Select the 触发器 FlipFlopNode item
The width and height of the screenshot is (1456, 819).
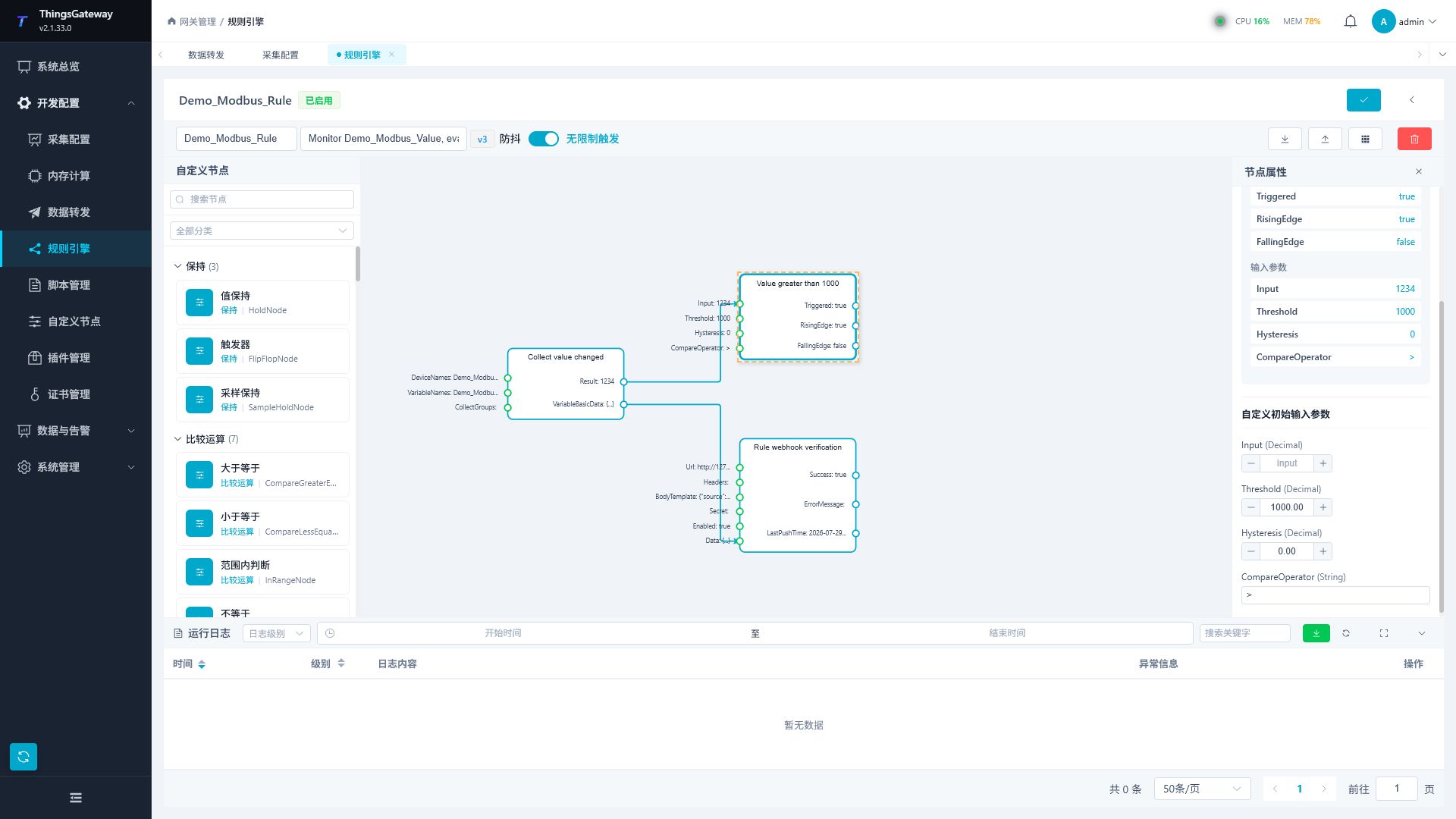(262, 351)
